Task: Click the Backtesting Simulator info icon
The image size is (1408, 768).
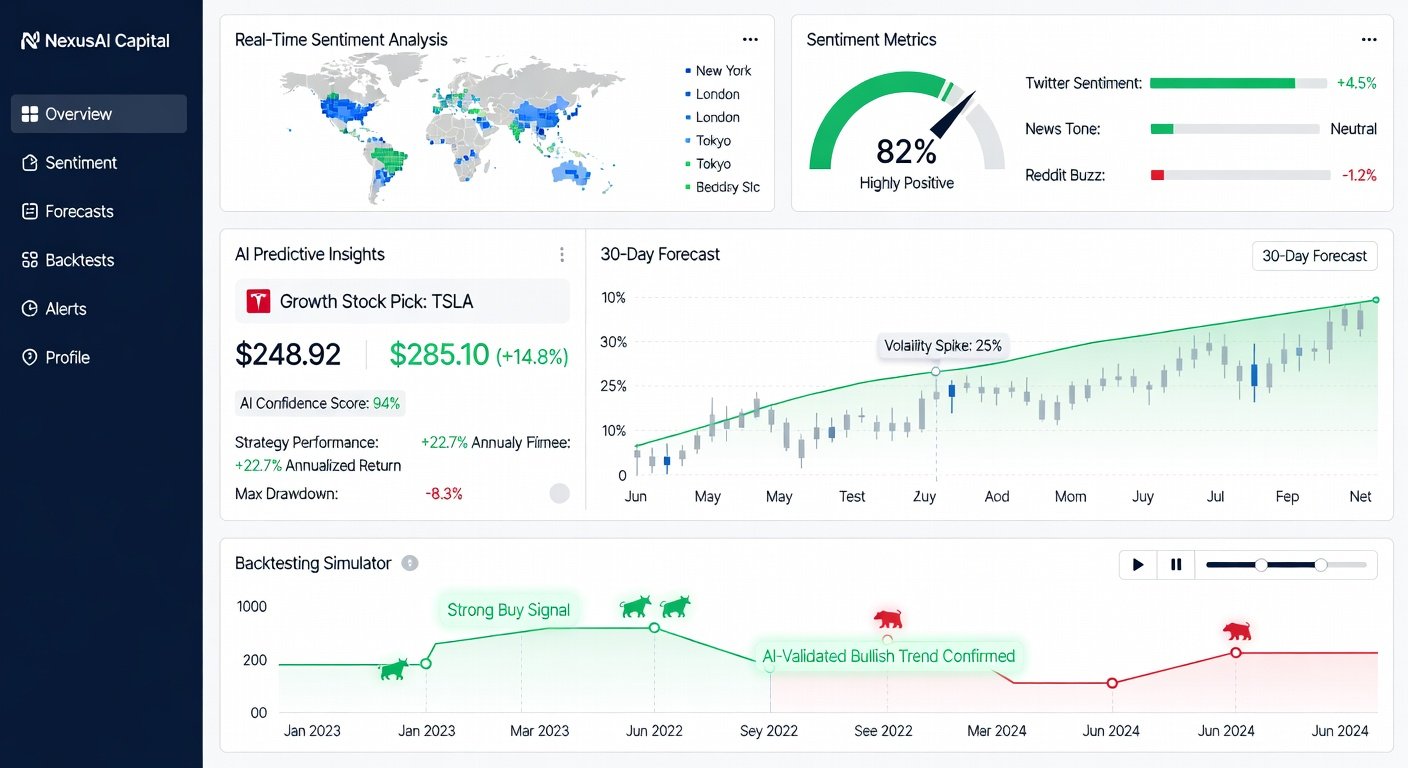Action: coord(409,563)
